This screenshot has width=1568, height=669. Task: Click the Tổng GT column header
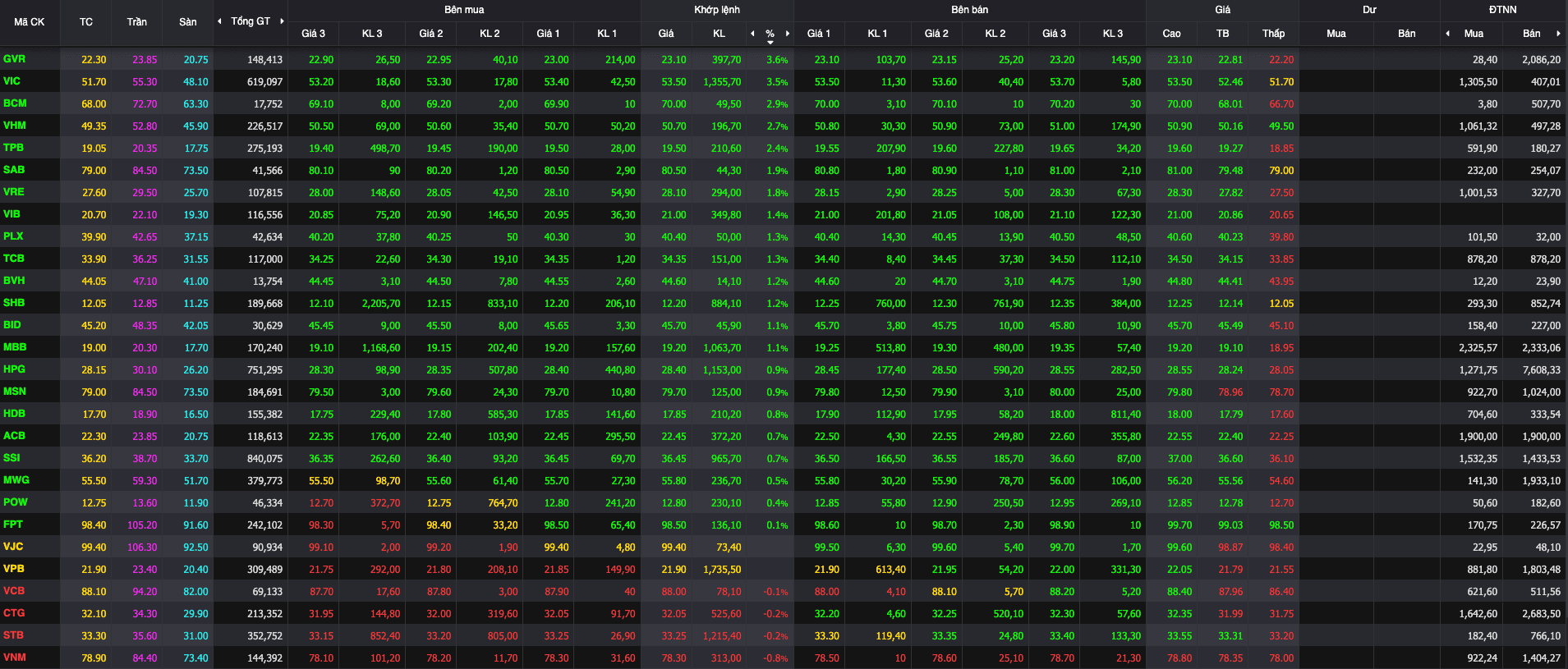coord(251,21)
